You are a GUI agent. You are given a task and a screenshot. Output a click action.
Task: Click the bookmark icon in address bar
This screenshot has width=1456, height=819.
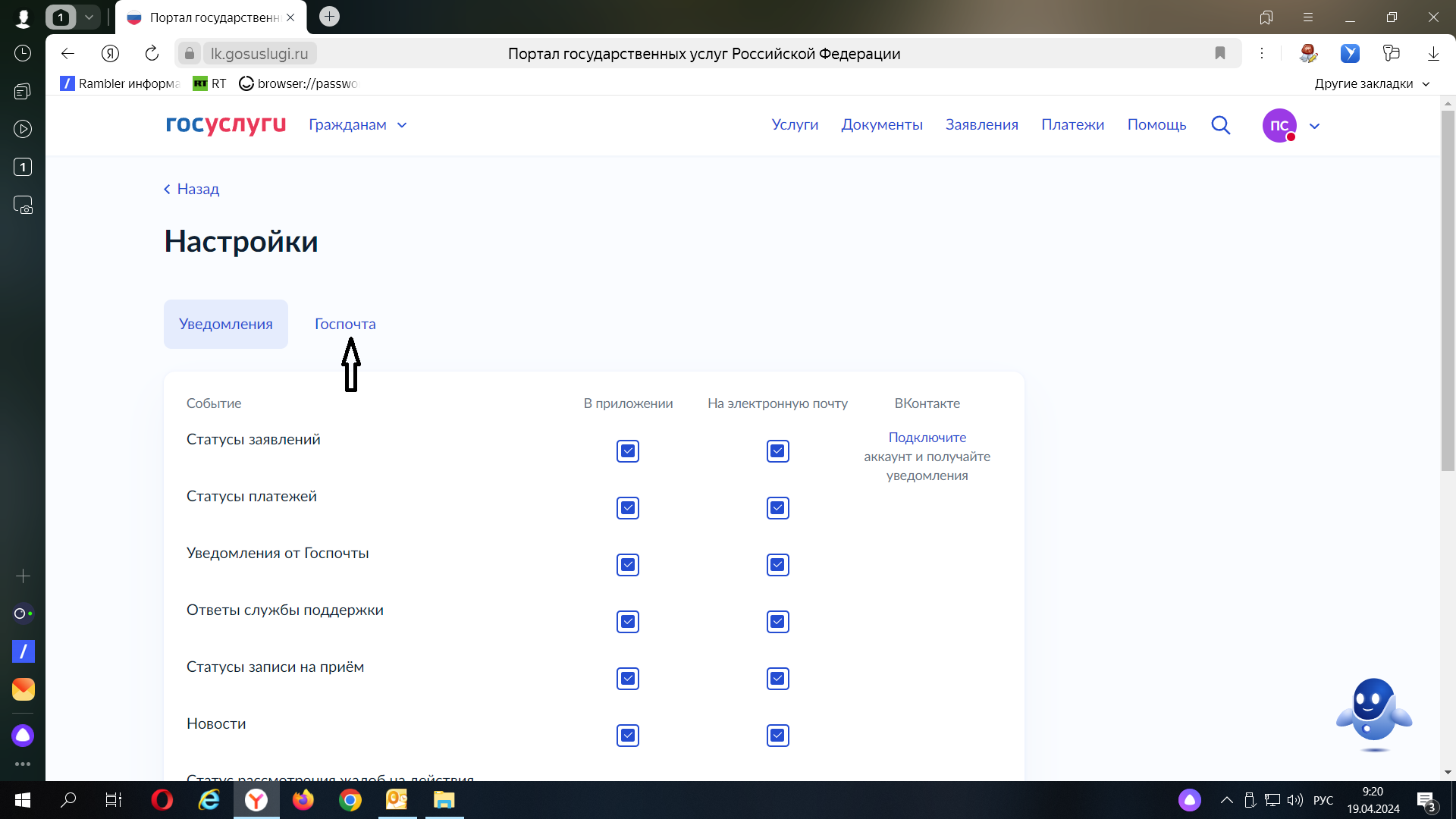pyautogui.click(x=1219, y=53)
